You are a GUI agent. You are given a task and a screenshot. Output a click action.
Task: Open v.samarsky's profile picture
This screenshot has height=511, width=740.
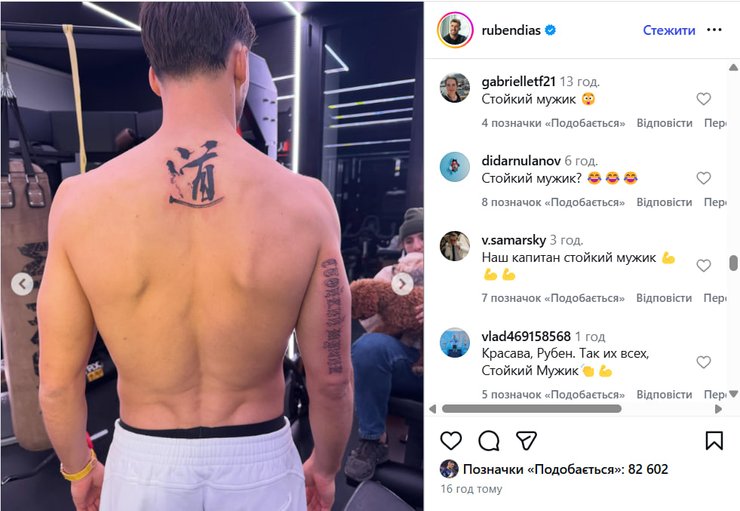click(x=454, y=246)
